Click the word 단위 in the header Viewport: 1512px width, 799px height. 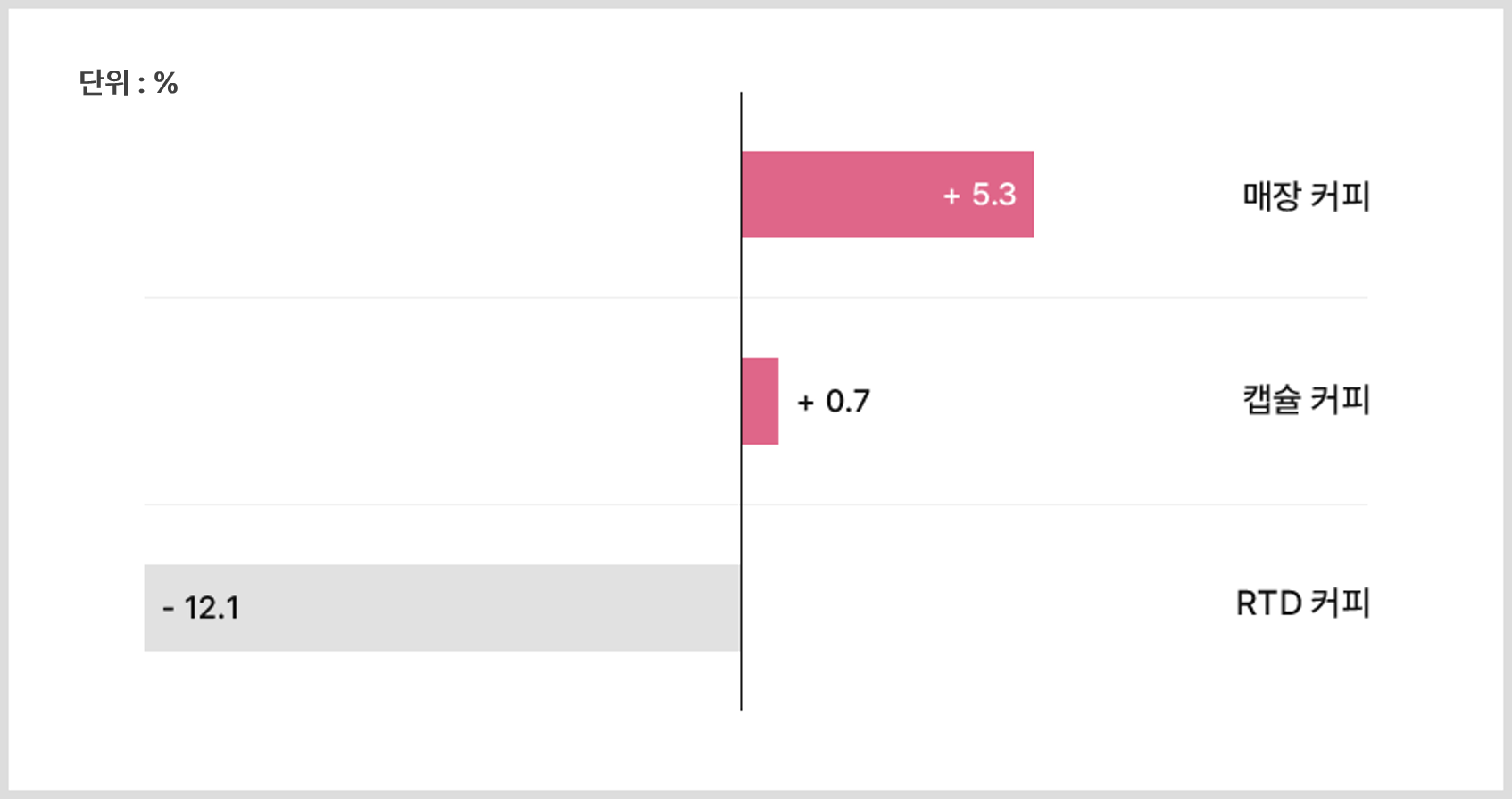(x=104, y=83)
